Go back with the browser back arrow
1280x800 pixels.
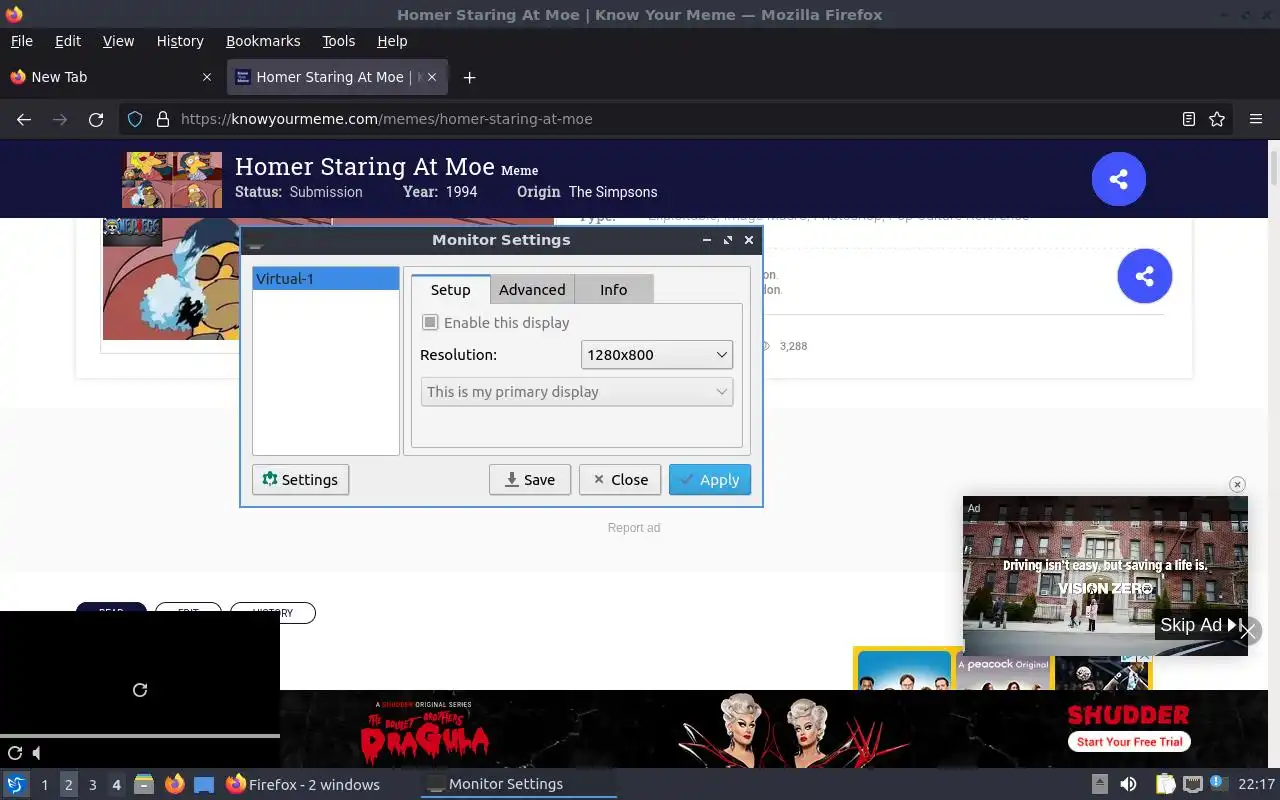pos(24,119)
